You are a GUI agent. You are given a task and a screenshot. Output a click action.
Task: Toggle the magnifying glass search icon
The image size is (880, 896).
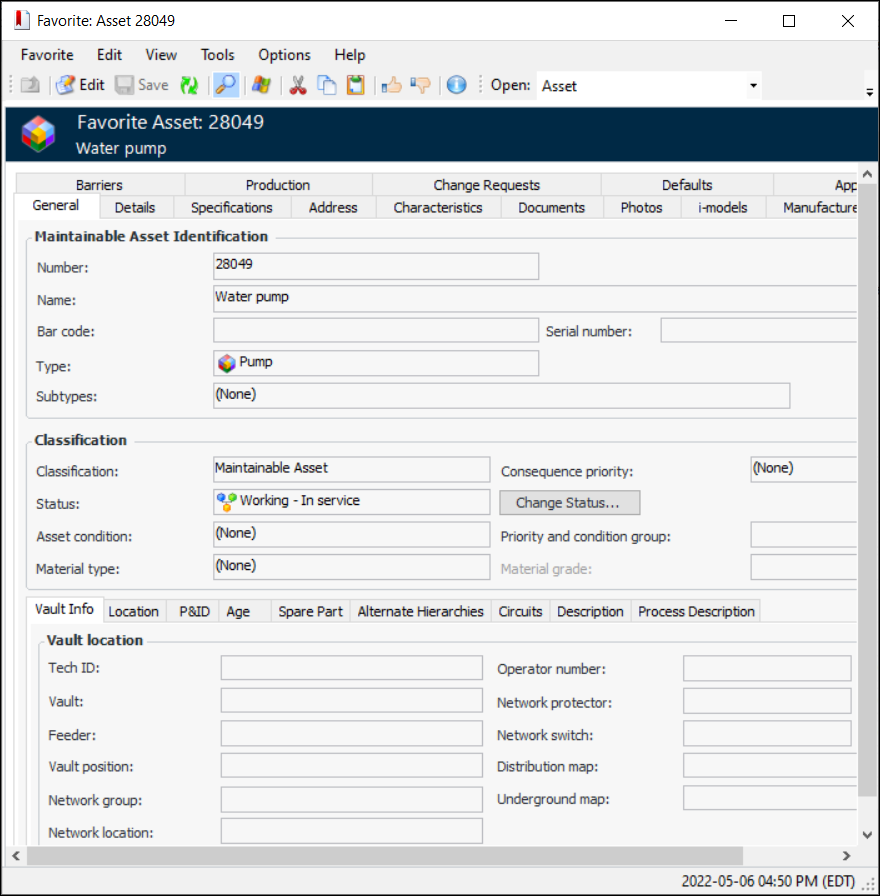[x=226, y=86]
